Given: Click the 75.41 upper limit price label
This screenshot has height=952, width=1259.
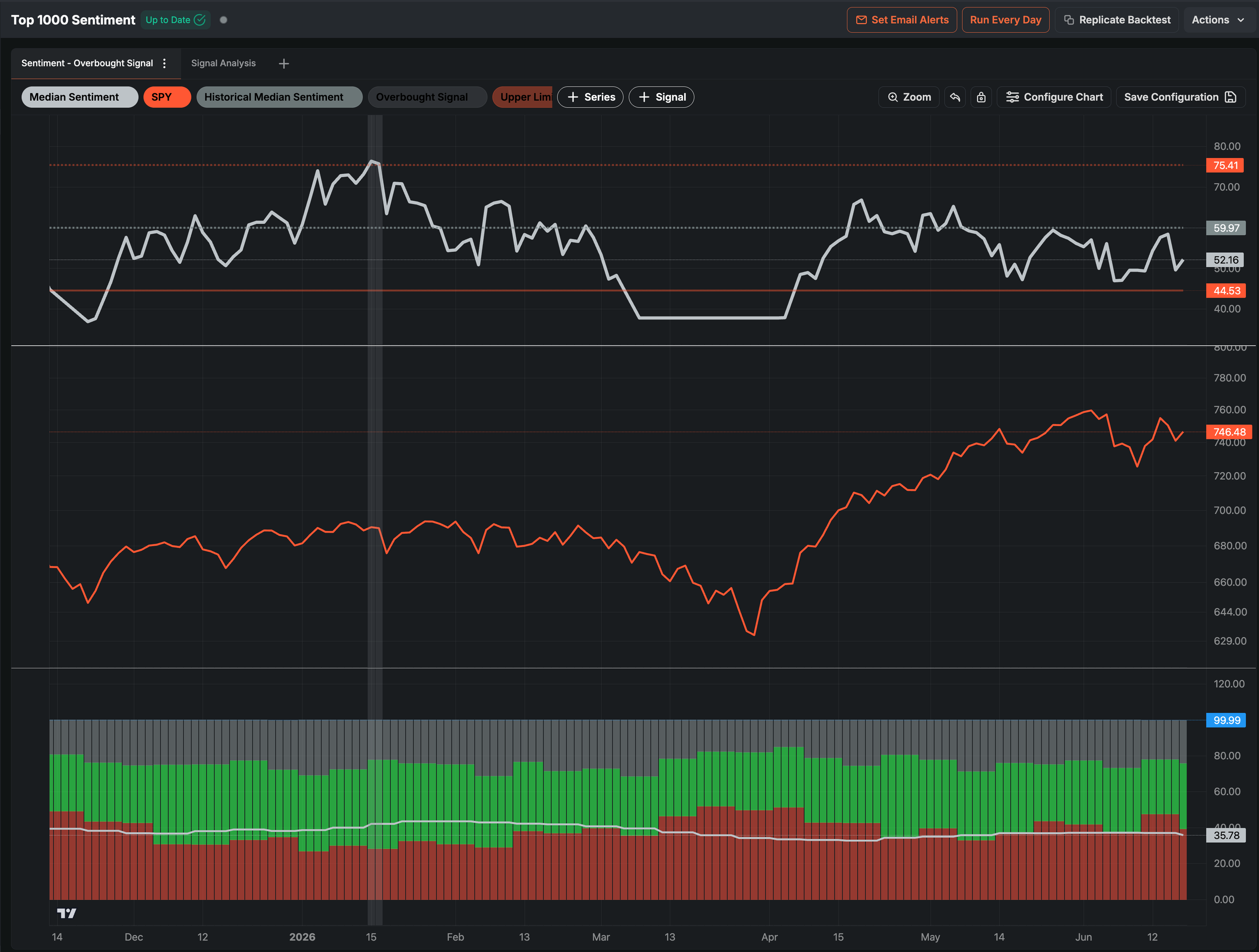Looking at the screenshot, I should point(1225,166).
